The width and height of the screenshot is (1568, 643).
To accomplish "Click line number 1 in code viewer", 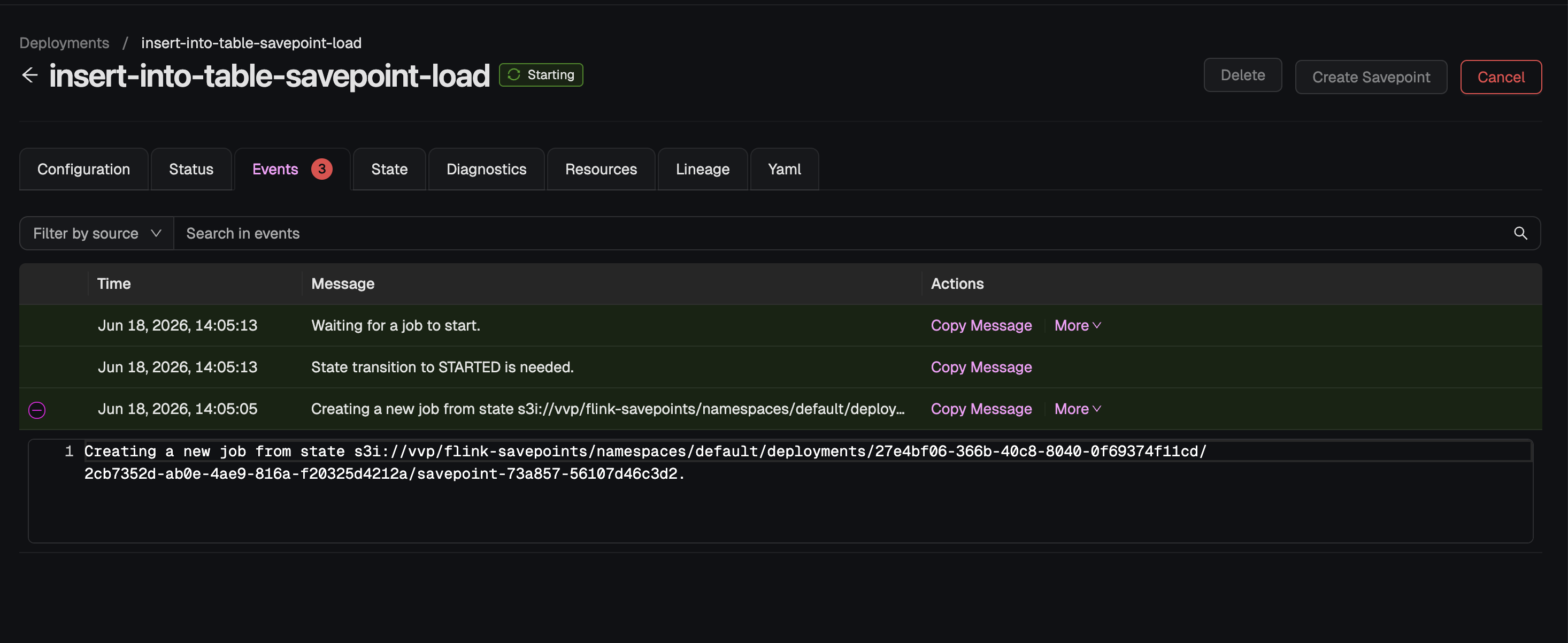I will (x=69, y=451).
